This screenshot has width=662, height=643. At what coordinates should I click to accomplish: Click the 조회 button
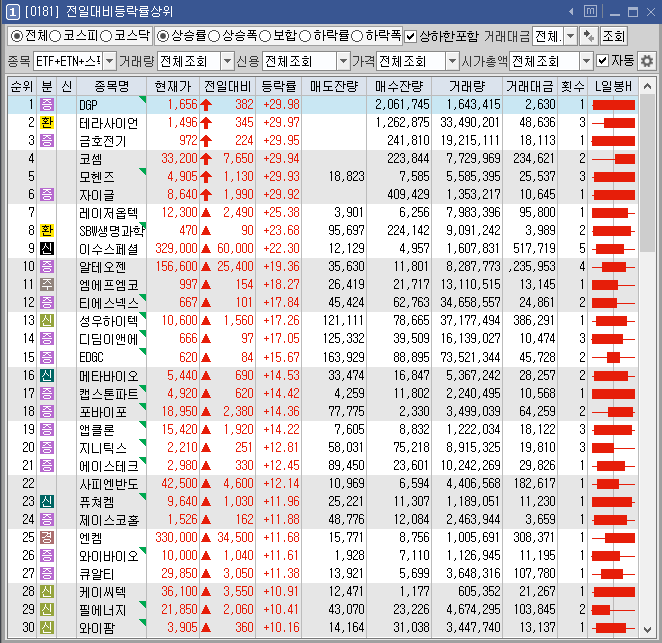(x=613, y=36)
